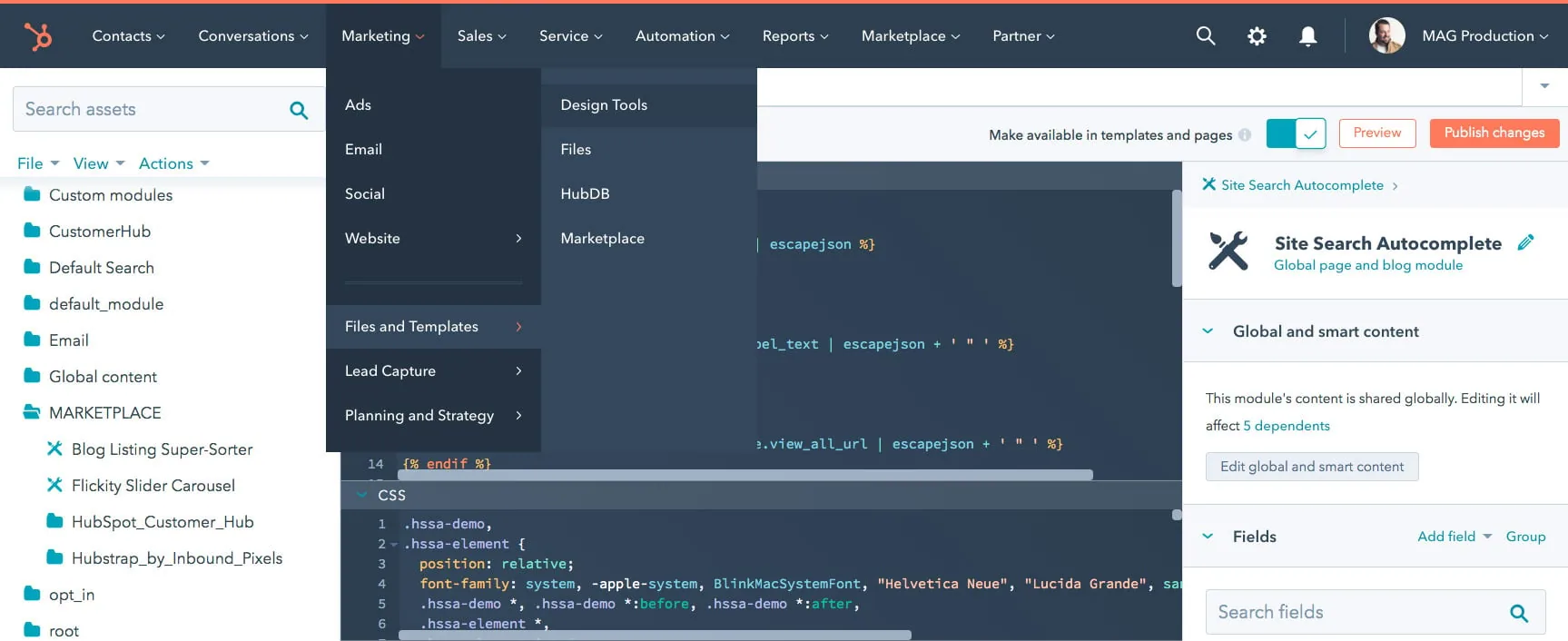Click the user avatar photo
This screenshot has height=641, width=1568.
[x=1386, y=35]
